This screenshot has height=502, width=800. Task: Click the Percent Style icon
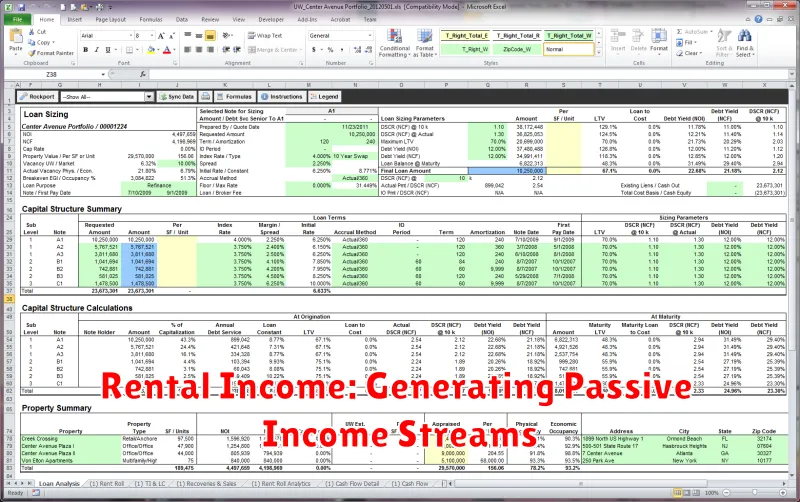point(331,50)
